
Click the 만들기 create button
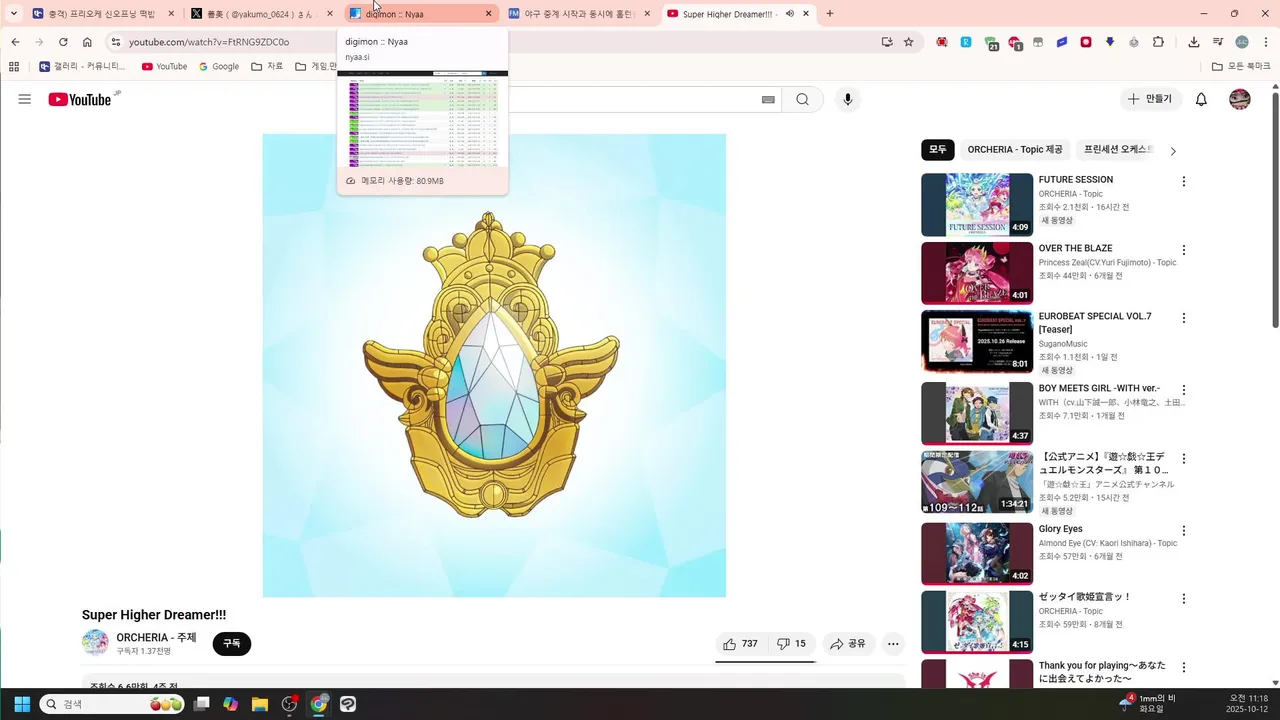point(1149,99)
